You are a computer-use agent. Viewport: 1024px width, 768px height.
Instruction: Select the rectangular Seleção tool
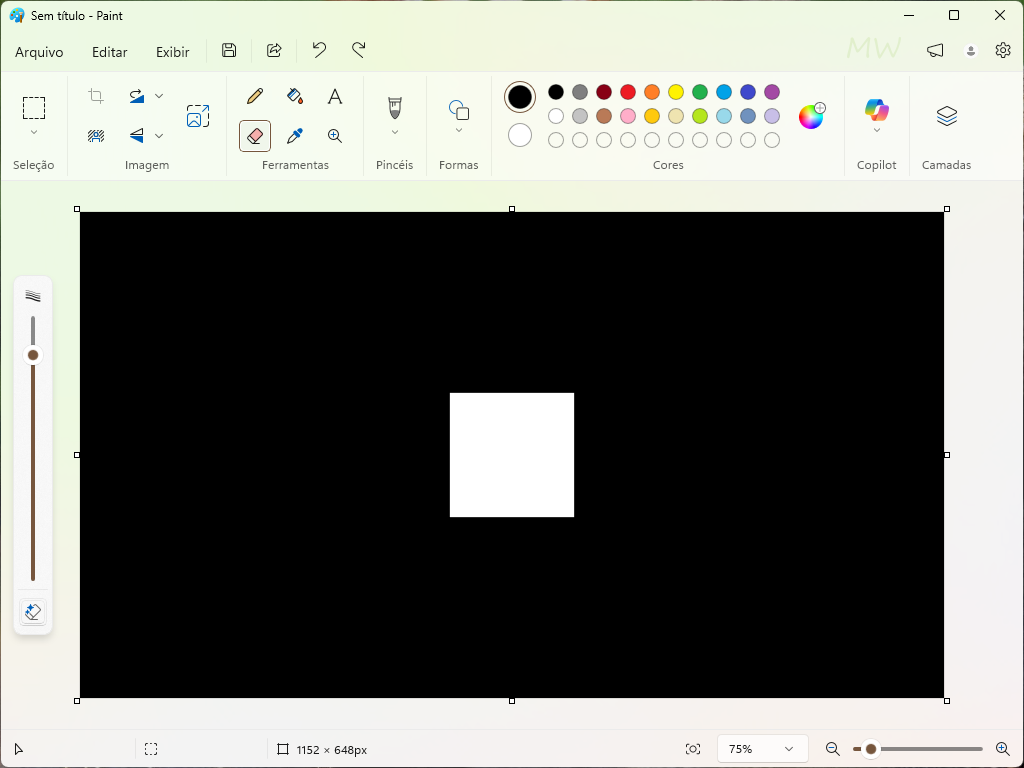(x=33, y=105)
